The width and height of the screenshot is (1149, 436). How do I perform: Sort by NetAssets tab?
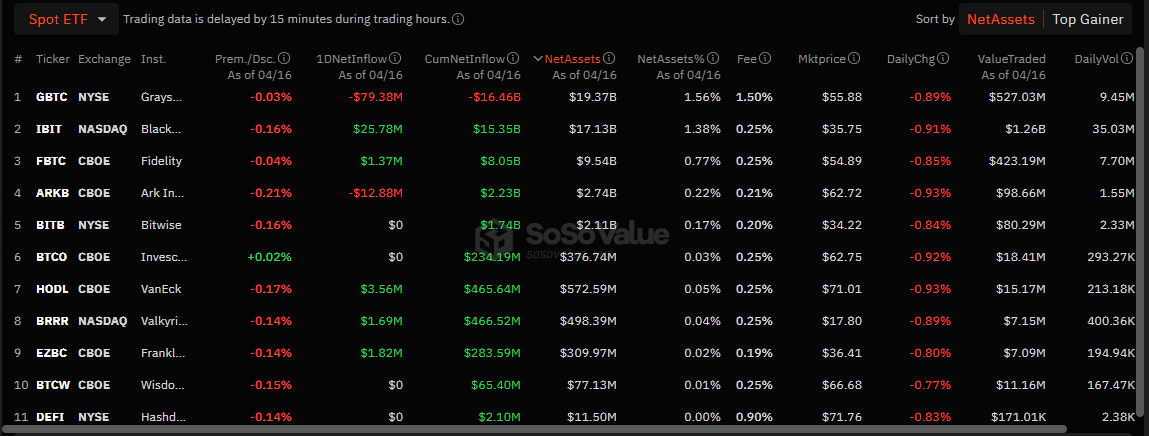pos(1001,20)
